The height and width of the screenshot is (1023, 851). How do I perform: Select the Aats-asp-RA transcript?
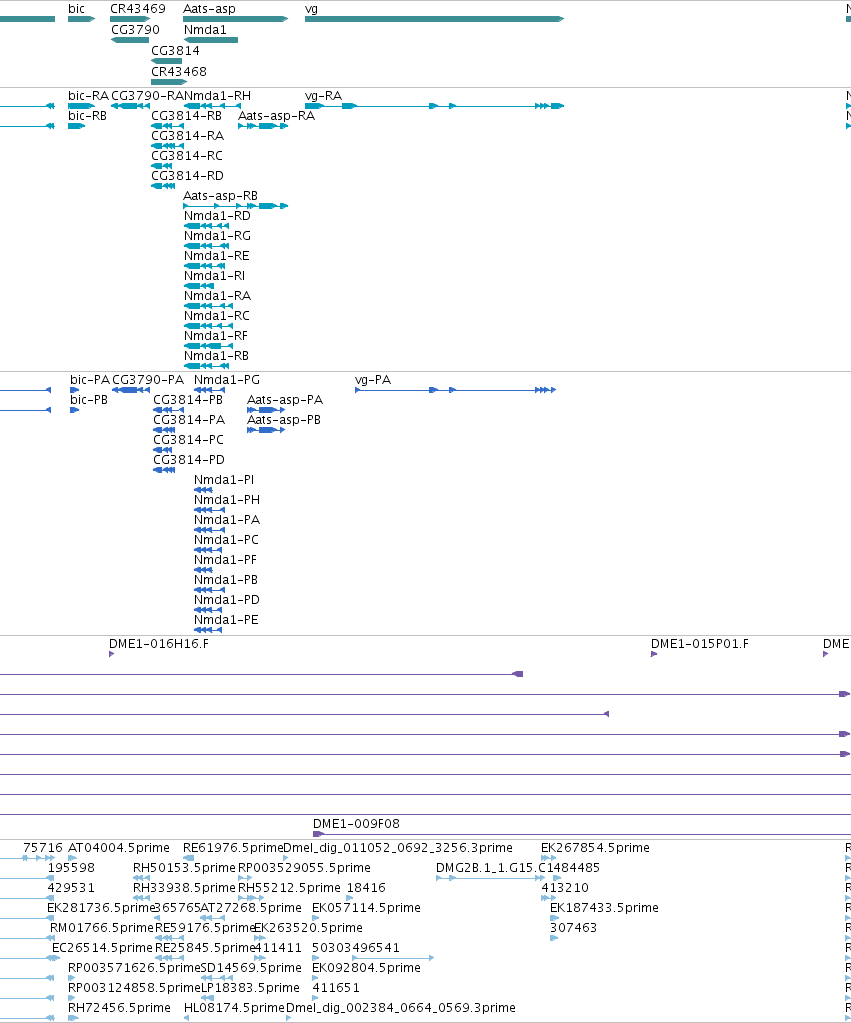[263, 126]
